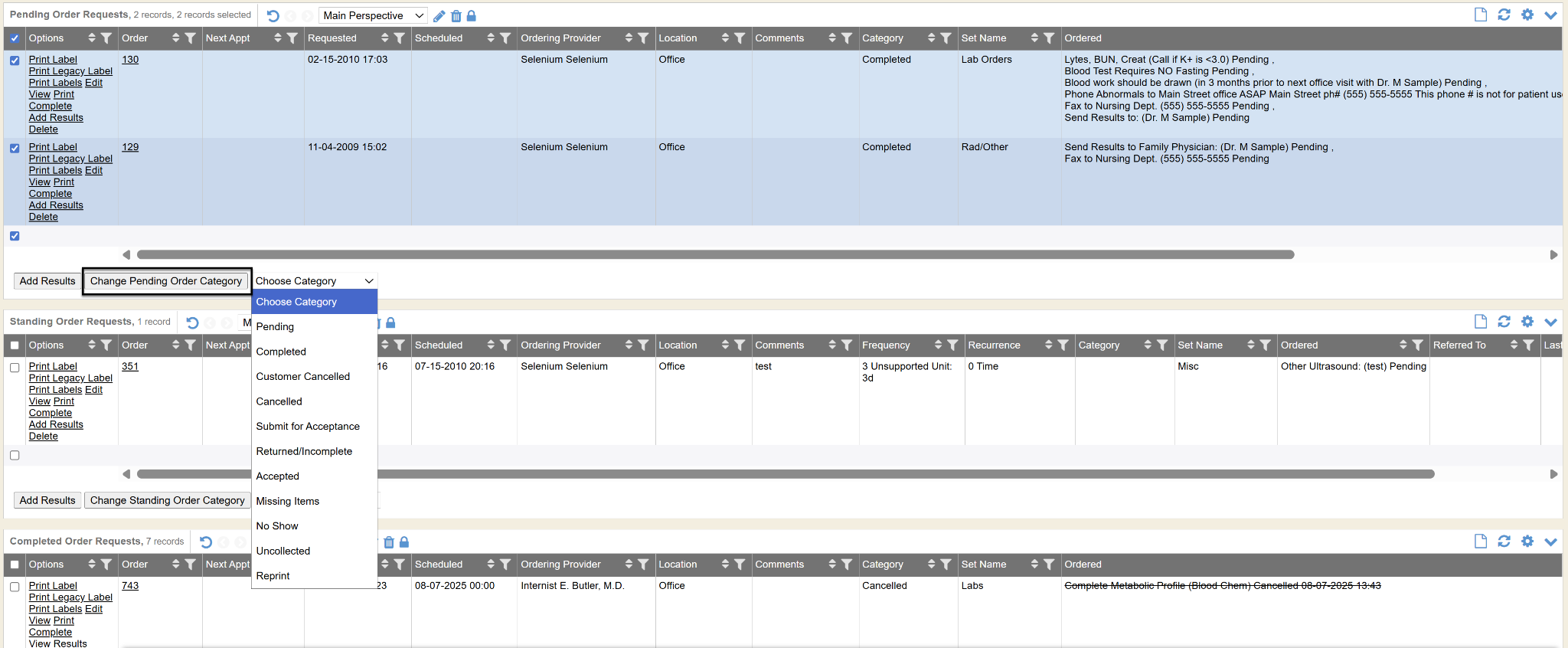
Task: Click the pencil edit icon beside Main Perspective
Action: pos(439,16)
